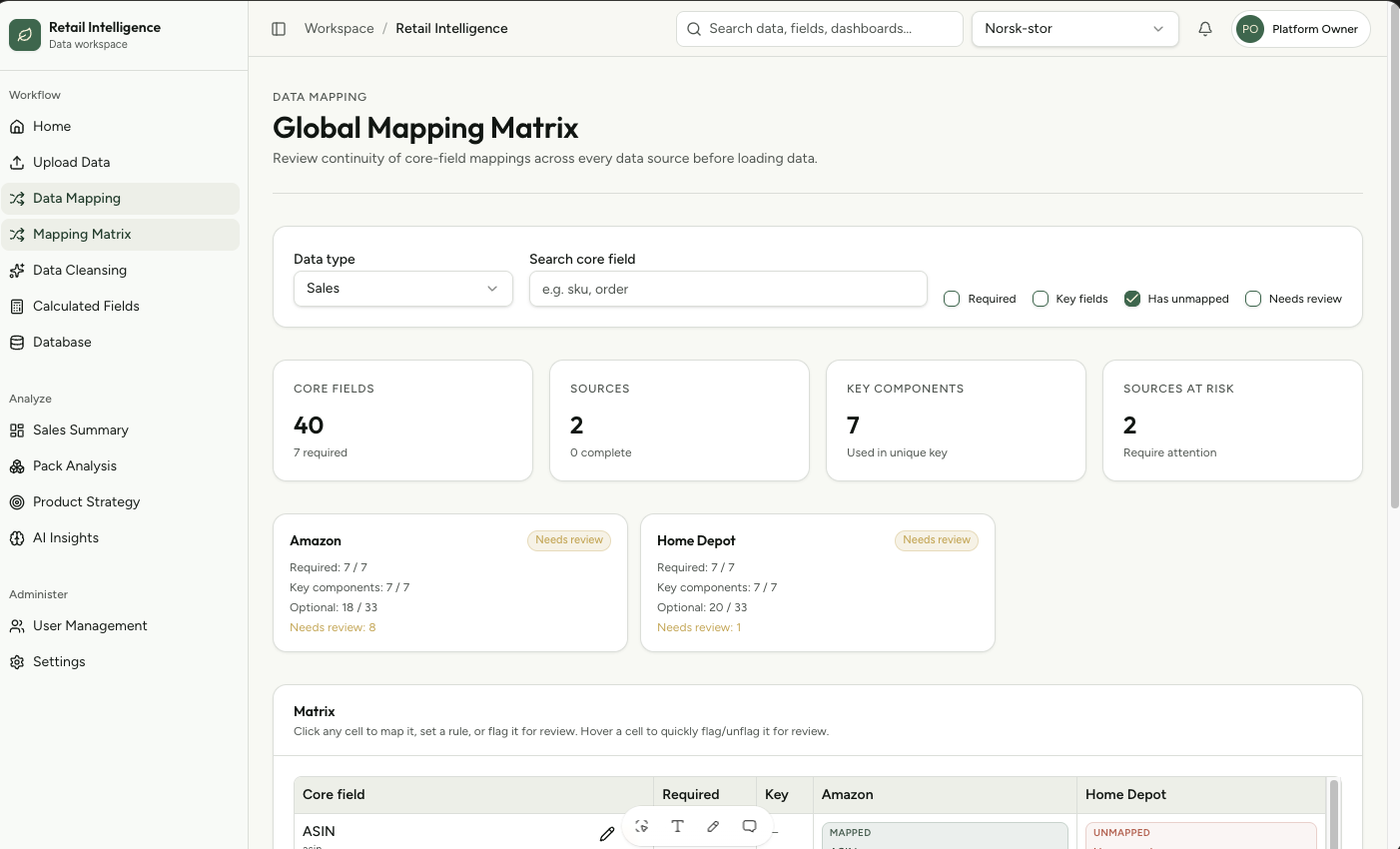This screenshot has height=849, width=1400.
Task: Open Data Cleansing page
Action: tap(120, 271)
